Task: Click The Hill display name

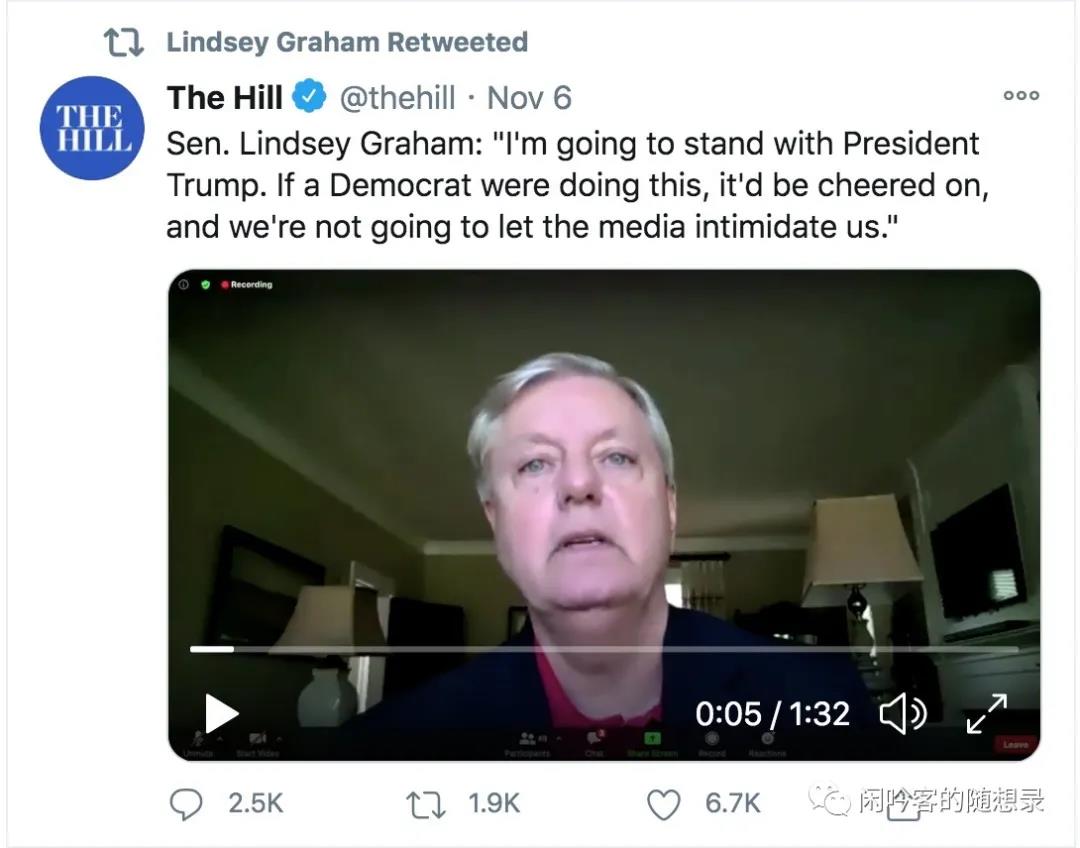Action: click(x=225, y=98)
